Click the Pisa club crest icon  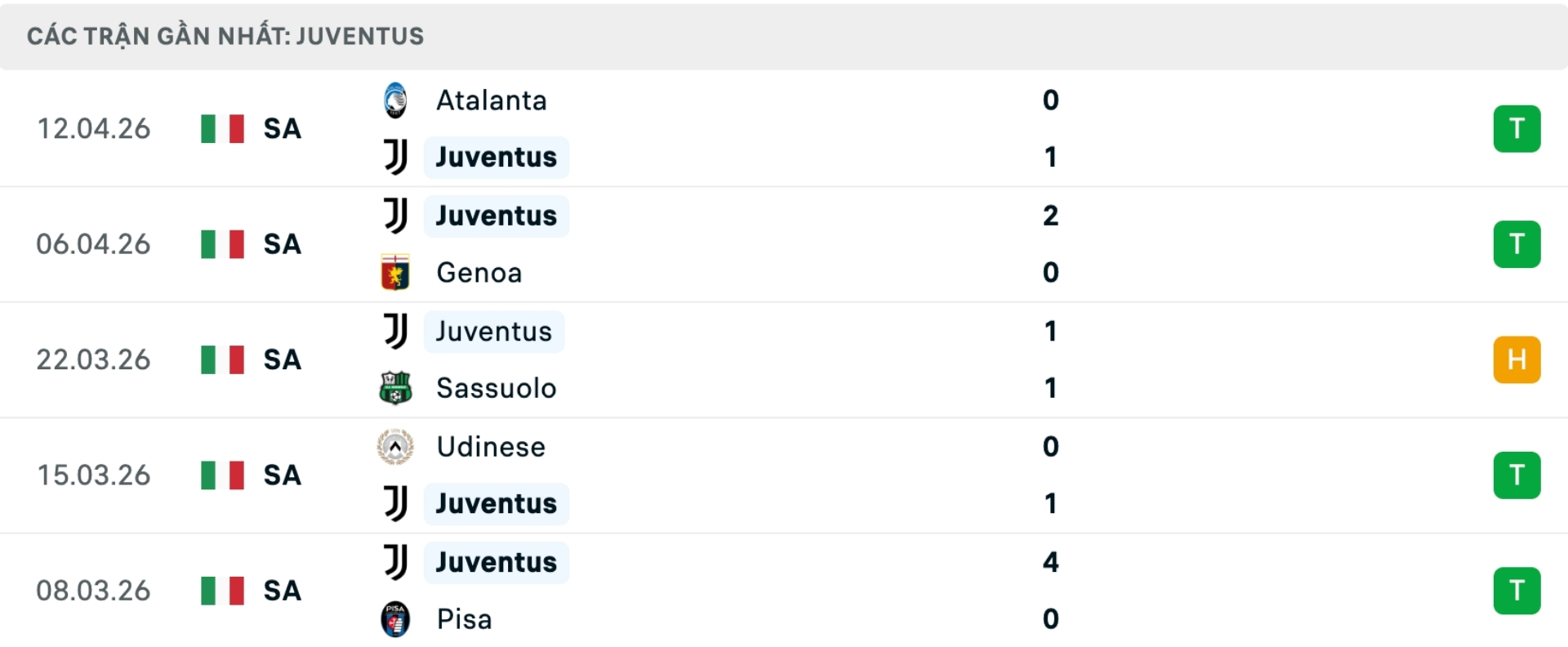[395, 619]
